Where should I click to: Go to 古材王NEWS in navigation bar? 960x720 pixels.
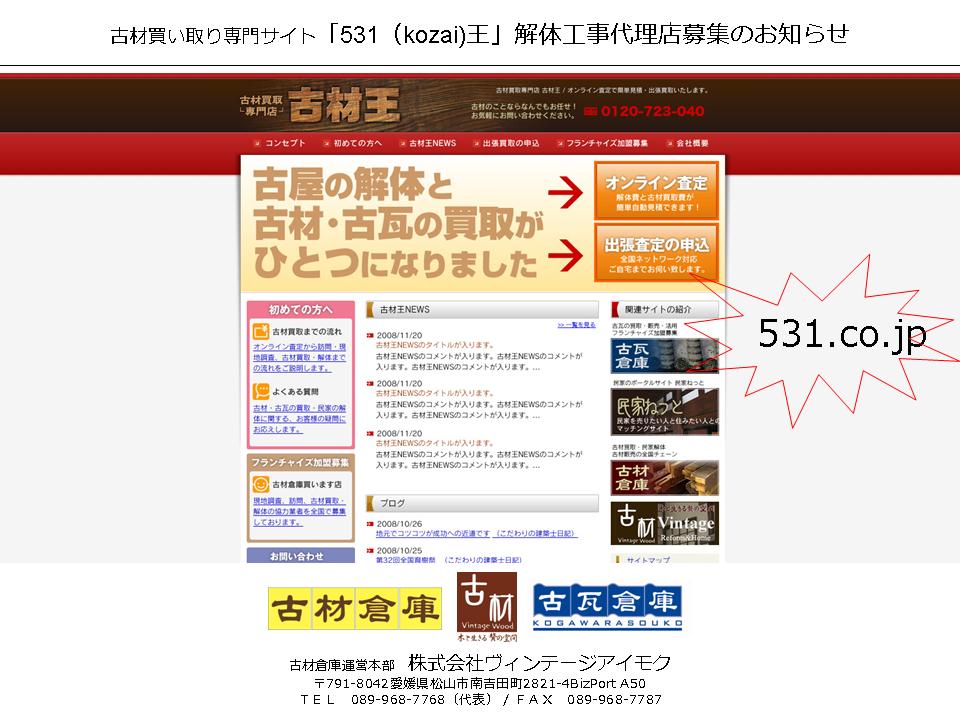428,143
